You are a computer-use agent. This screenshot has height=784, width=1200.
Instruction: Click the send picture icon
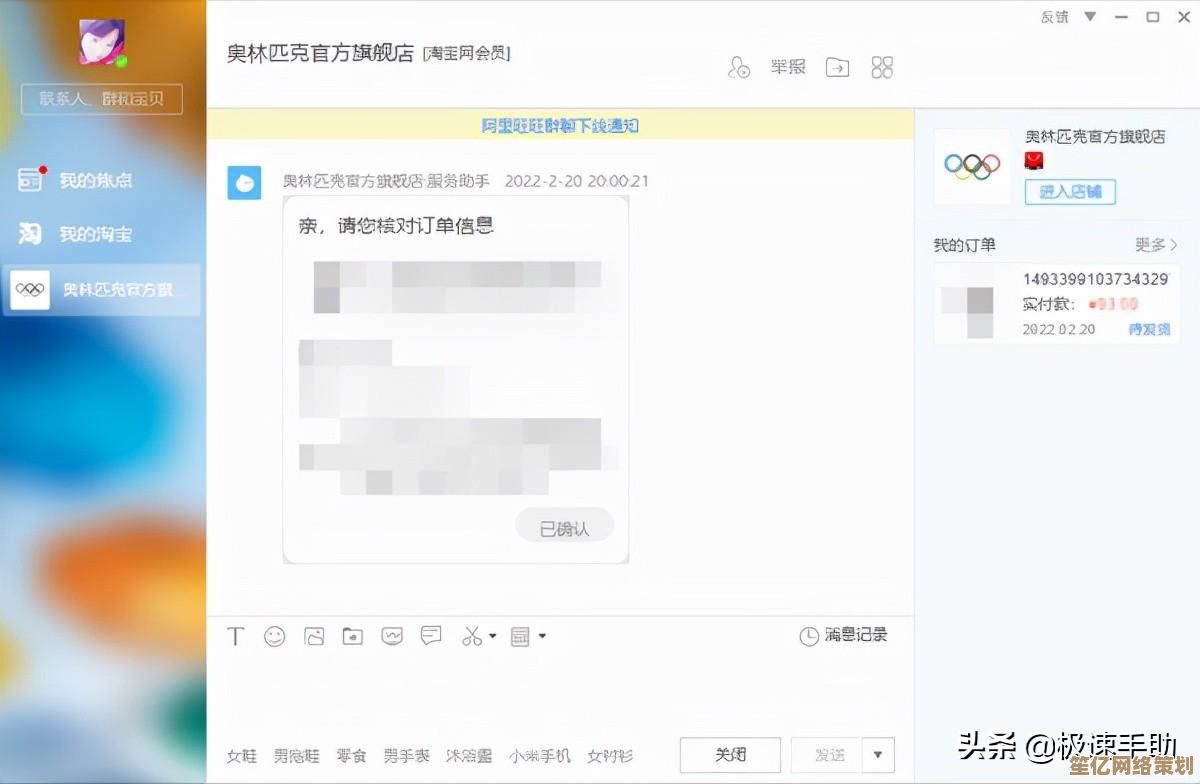coord(314,636)
